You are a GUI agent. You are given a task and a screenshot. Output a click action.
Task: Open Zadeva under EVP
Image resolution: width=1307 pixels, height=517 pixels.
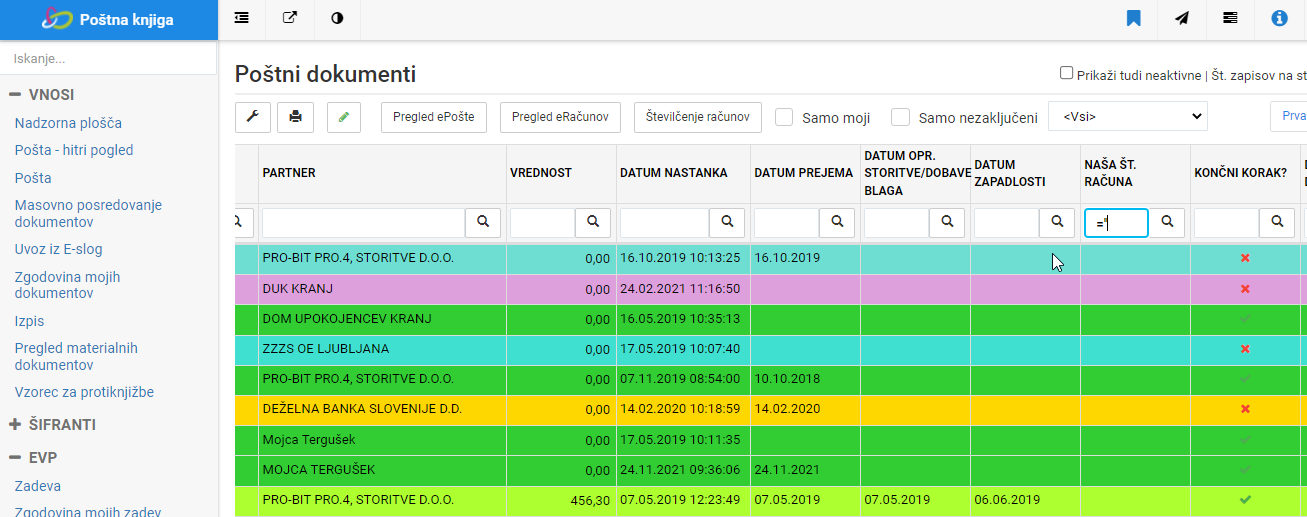click(38, 486)
